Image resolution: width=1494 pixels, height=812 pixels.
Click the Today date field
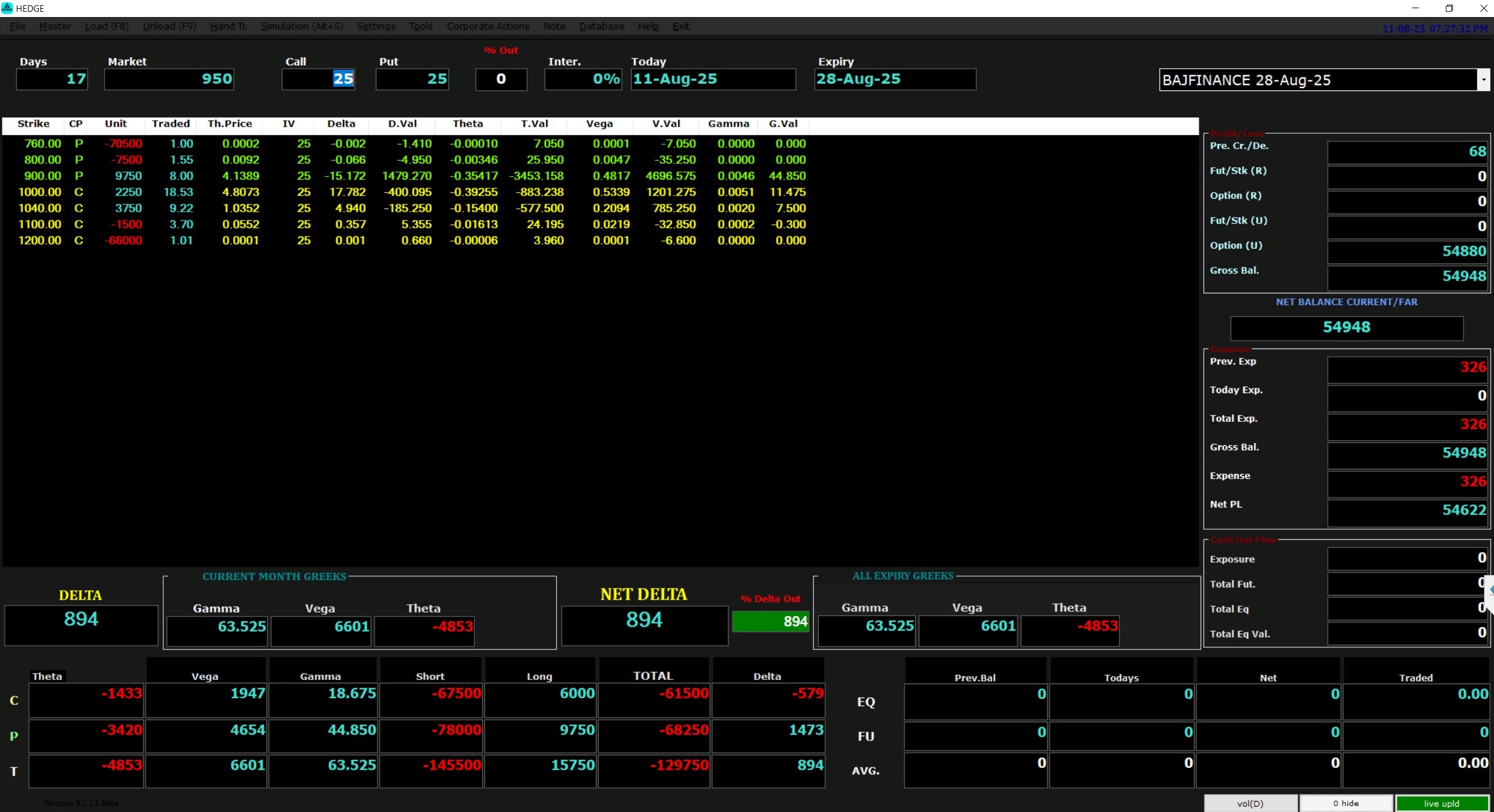click(x=713, y=79)
